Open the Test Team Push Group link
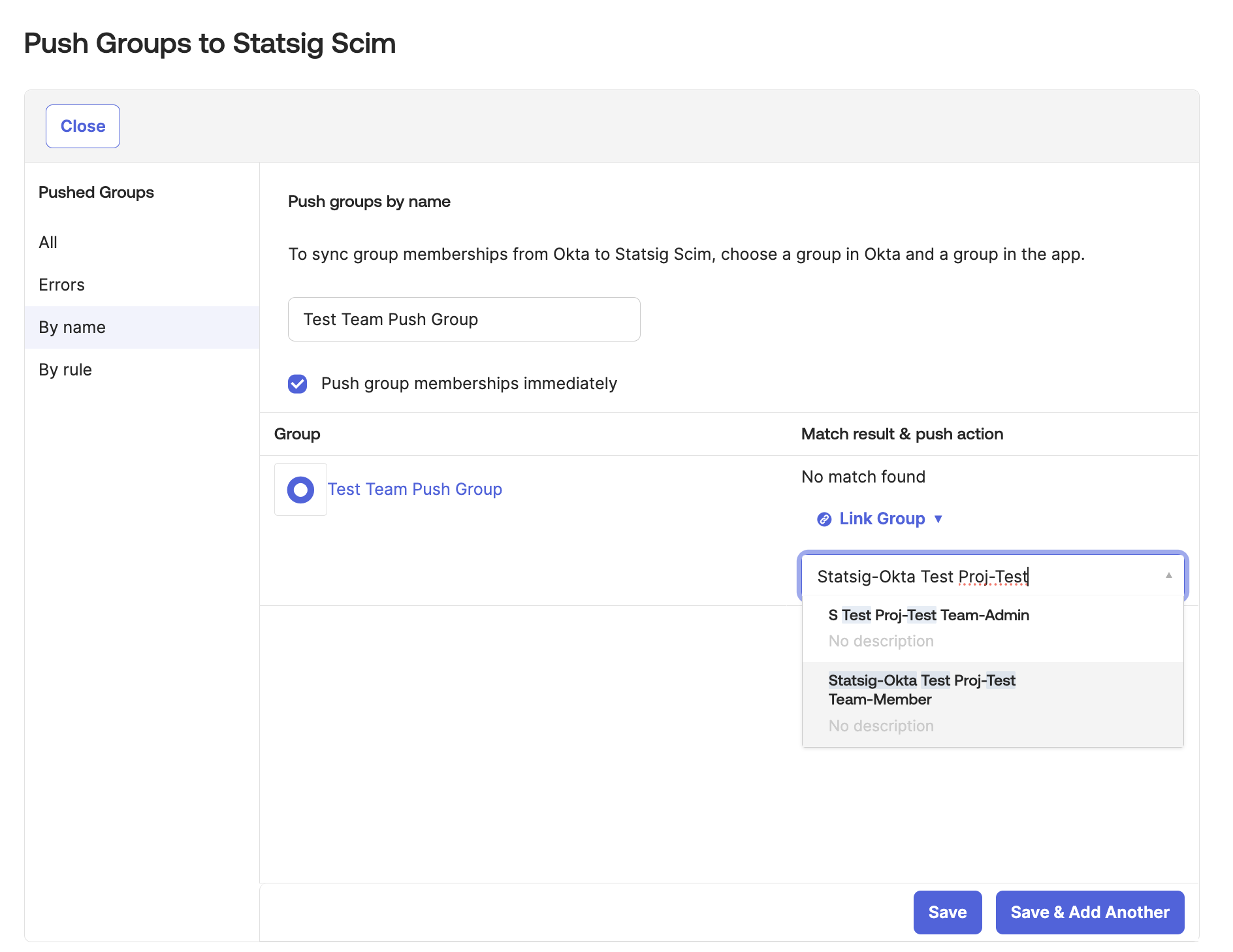Viewport: 1233px width, 952px height. coord(415,489)
